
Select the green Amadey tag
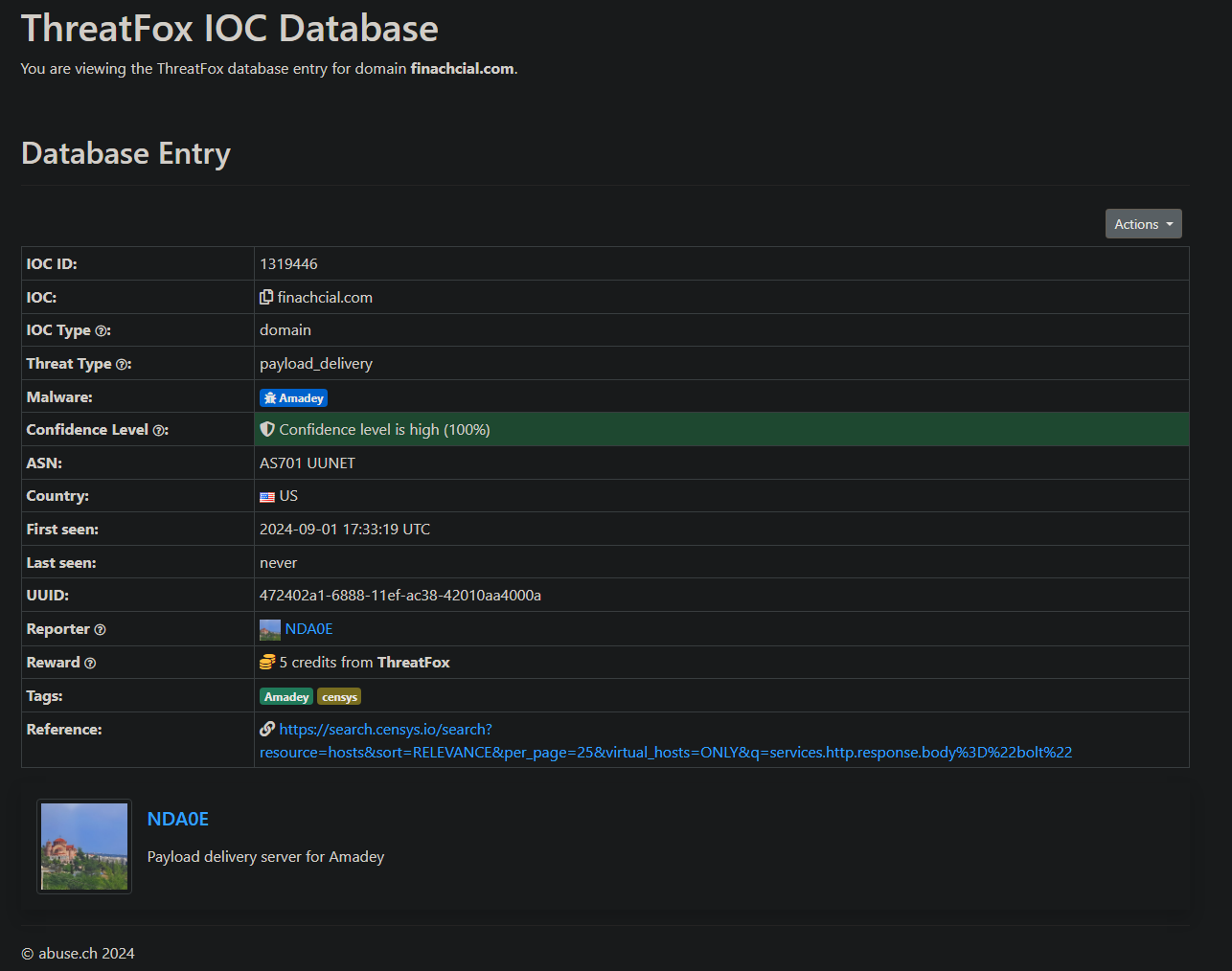[286, 697]
